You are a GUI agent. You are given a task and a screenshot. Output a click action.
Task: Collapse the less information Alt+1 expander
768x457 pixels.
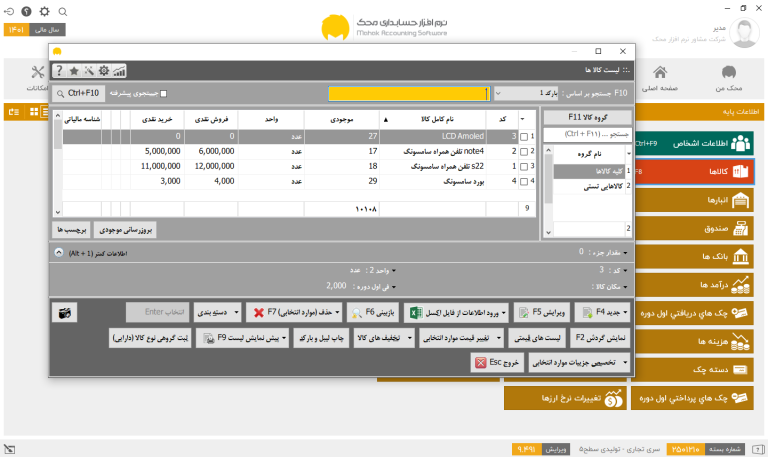[59, 253]
